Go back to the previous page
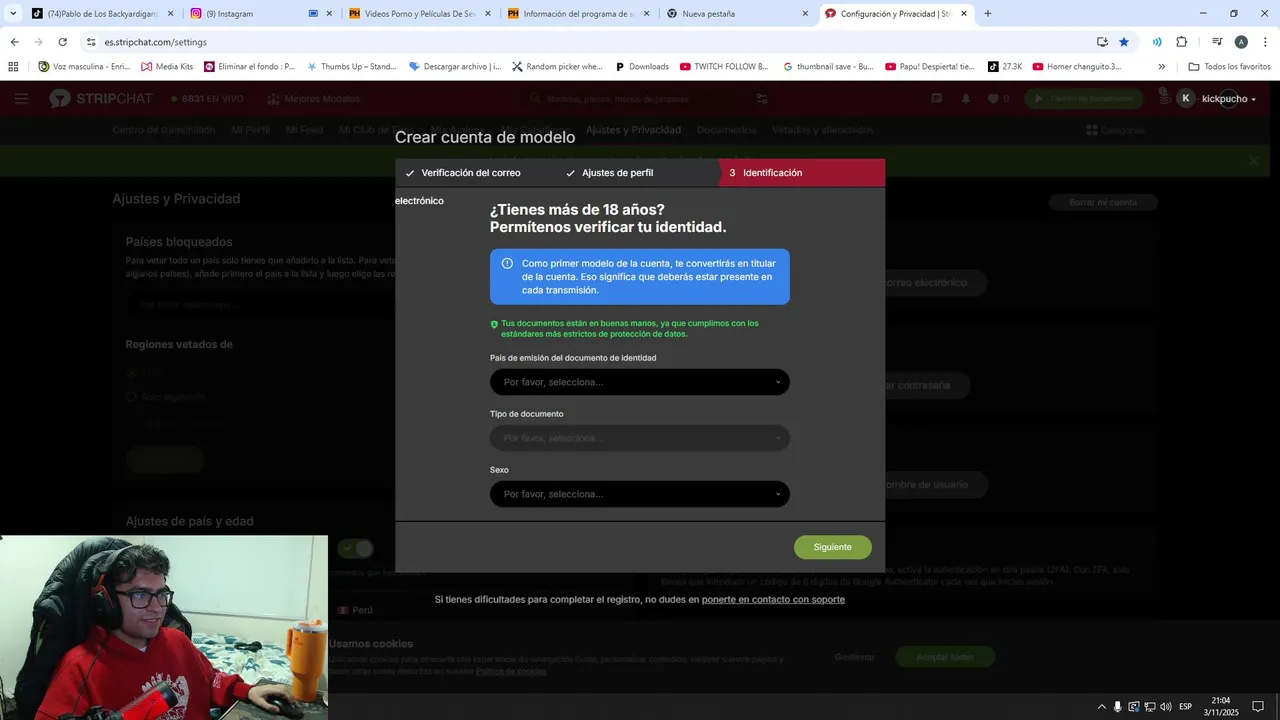This screenshot has width=1280, height=720. pos(14,42)
